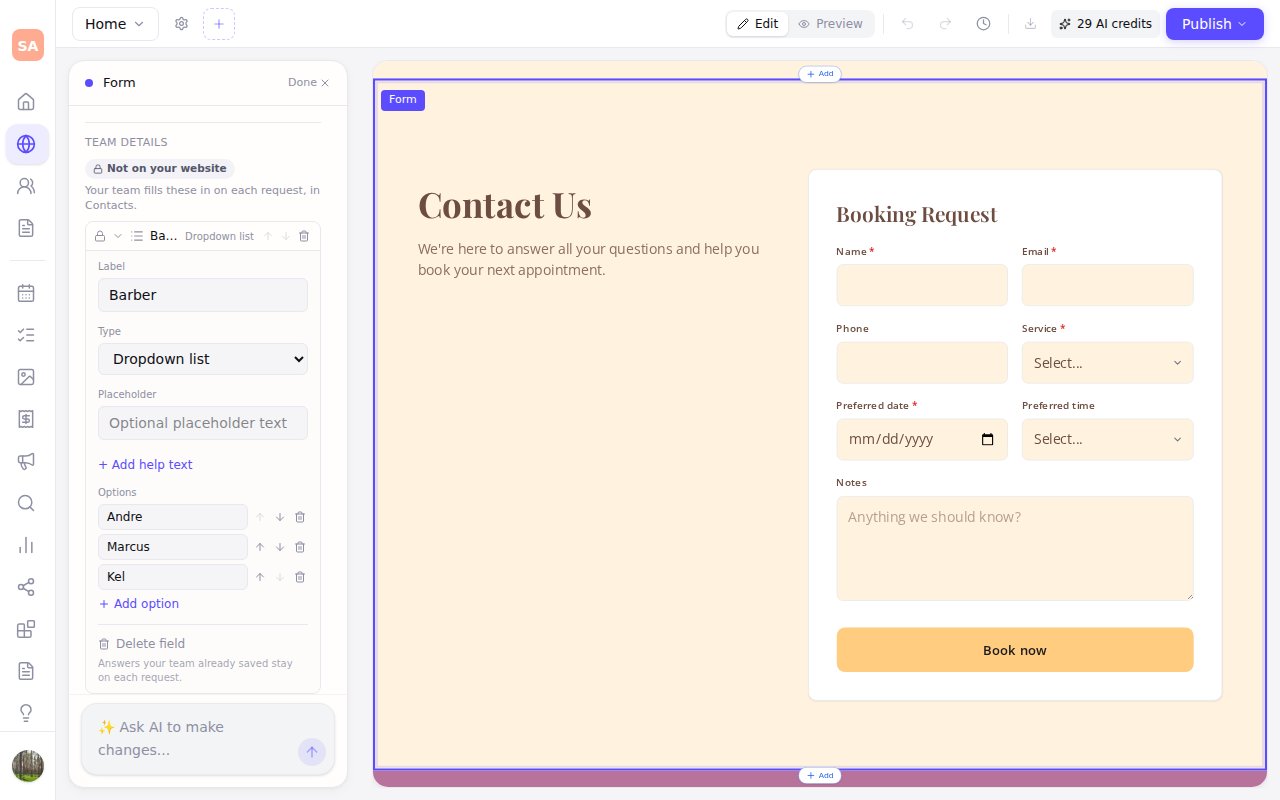Screen dimensions: 1280x800
Task: Click the Placeholder text input
Action: (x=203, y=423)
